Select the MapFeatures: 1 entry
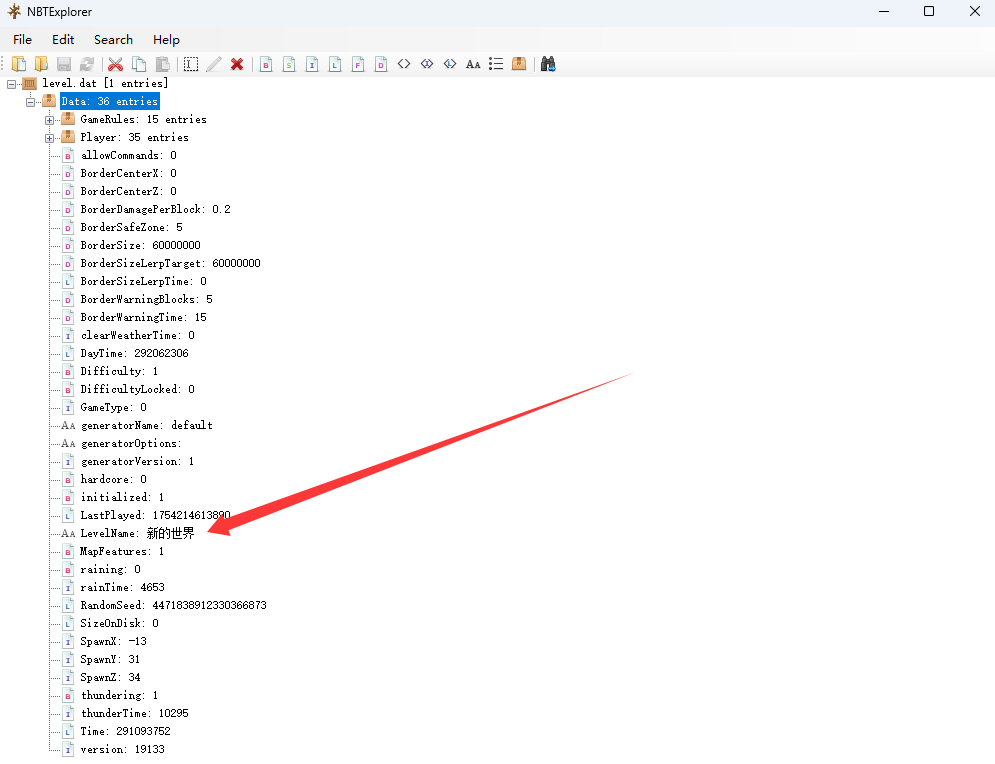 122,551
